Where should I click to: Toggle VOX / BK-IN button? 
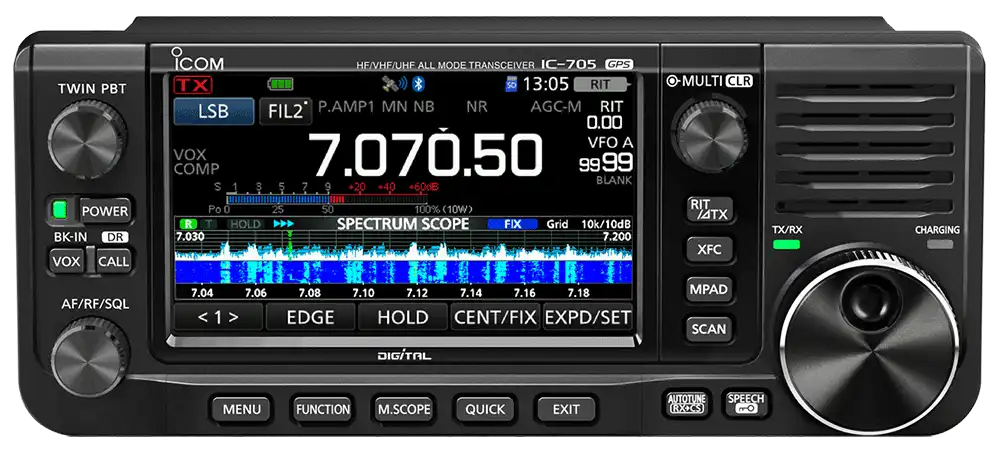pyautogui.click(x=66, y=261)
